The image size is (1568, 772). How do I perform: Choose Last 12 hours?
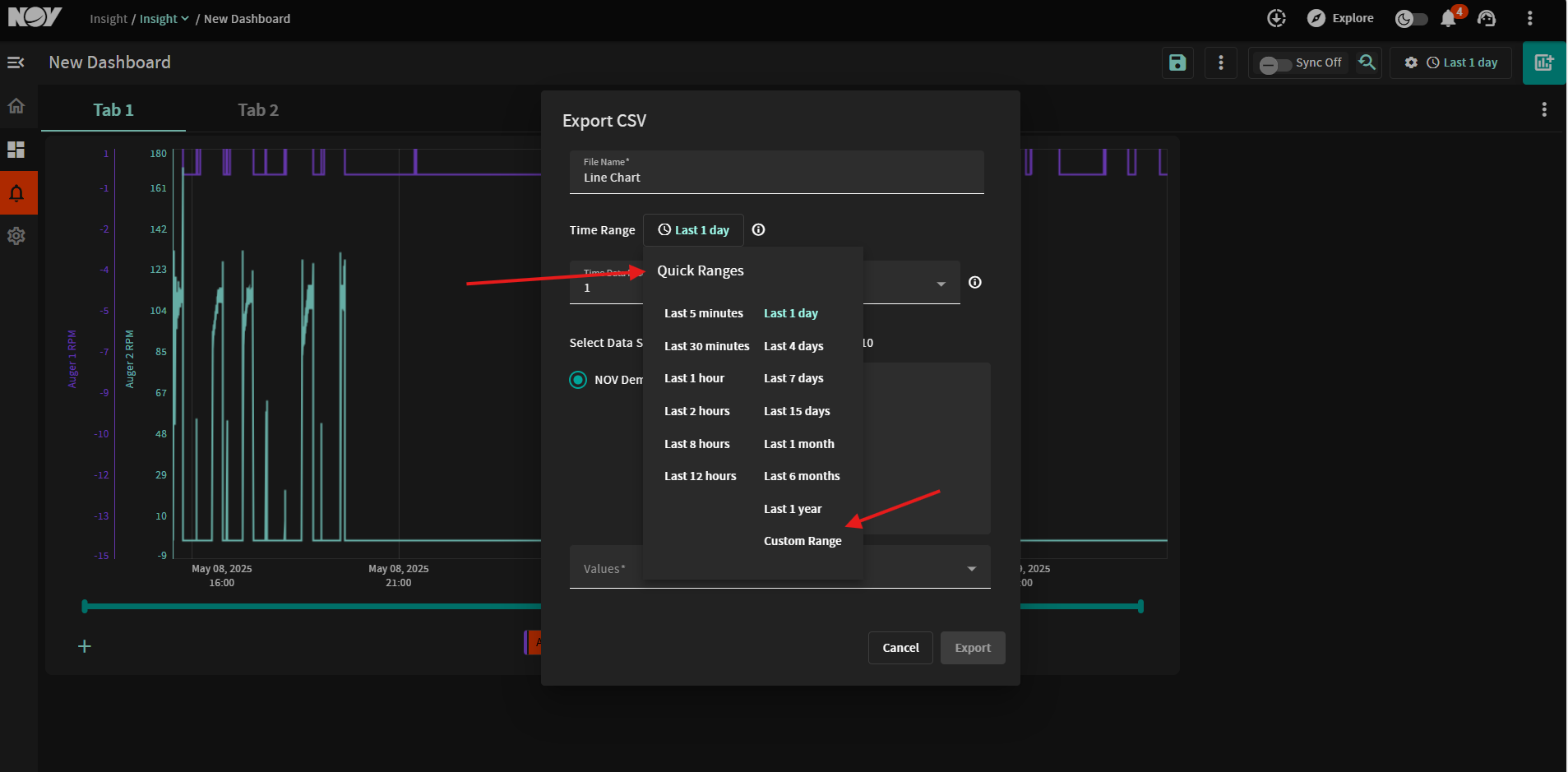[x=701, y=476]
